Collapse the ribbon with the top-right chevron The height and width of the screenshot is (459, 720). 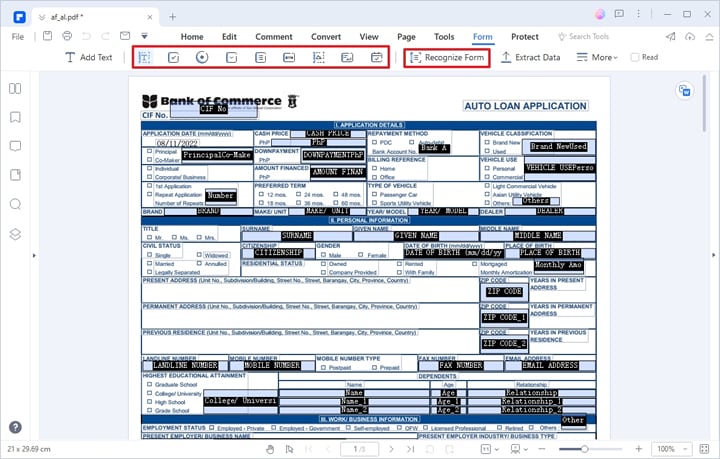[x=709, y=37]
